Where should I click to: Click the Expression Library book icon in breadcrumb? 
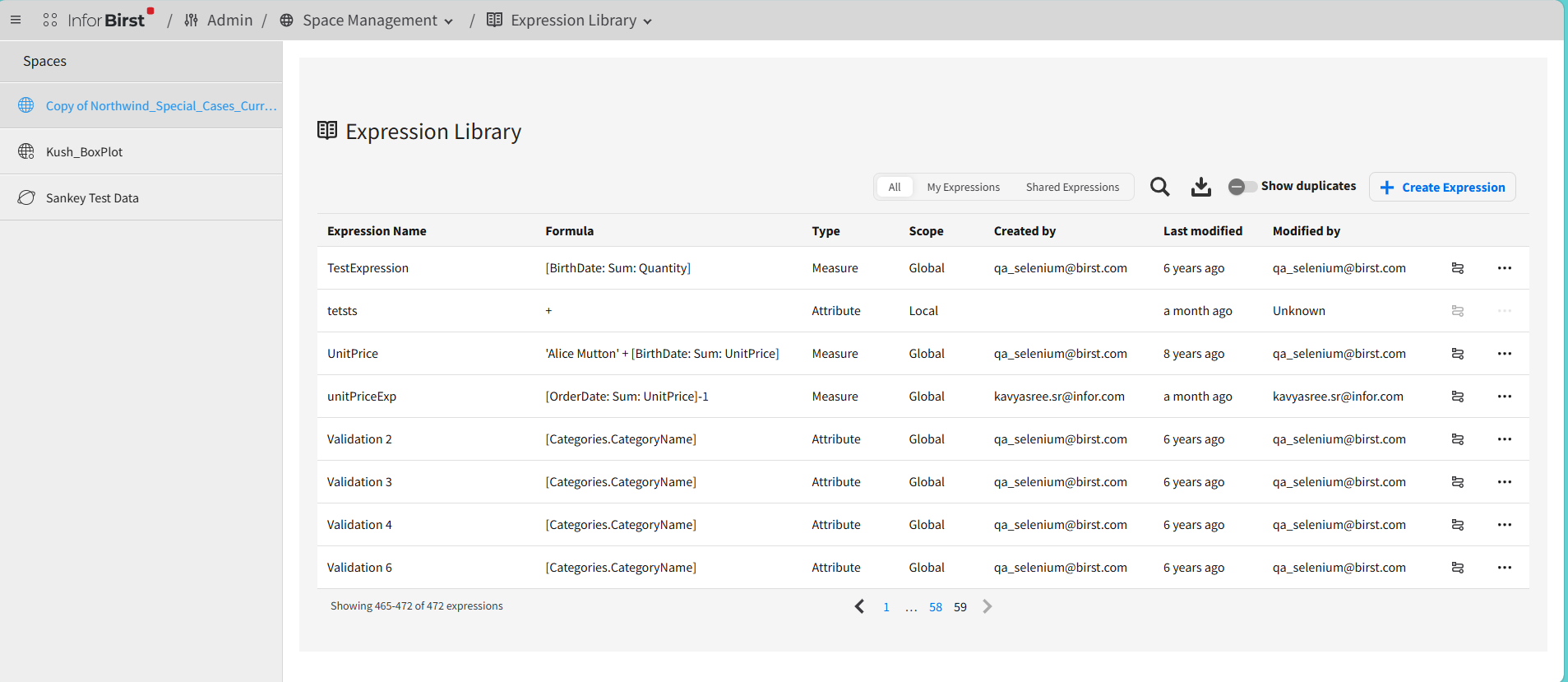click(494, 20)
